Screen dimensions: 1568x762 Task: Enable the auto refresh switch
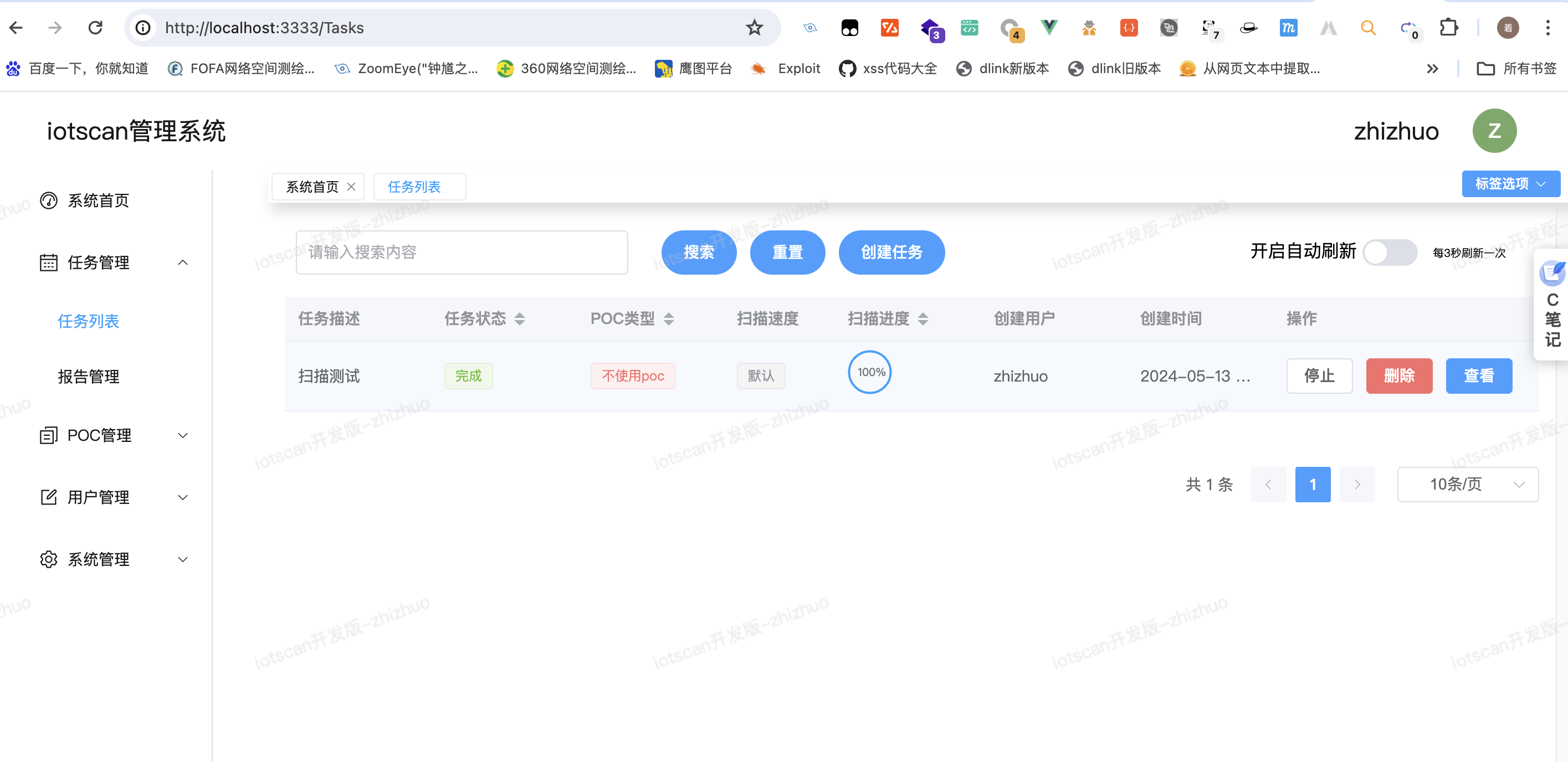coord(1390,253)
